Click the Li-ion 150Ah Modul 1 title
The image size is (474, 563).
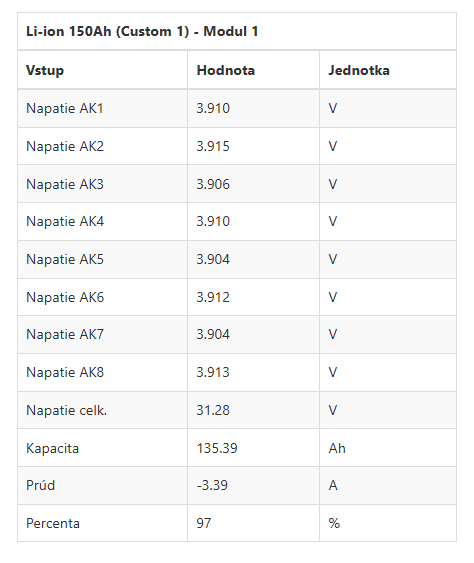coord(142,32)
